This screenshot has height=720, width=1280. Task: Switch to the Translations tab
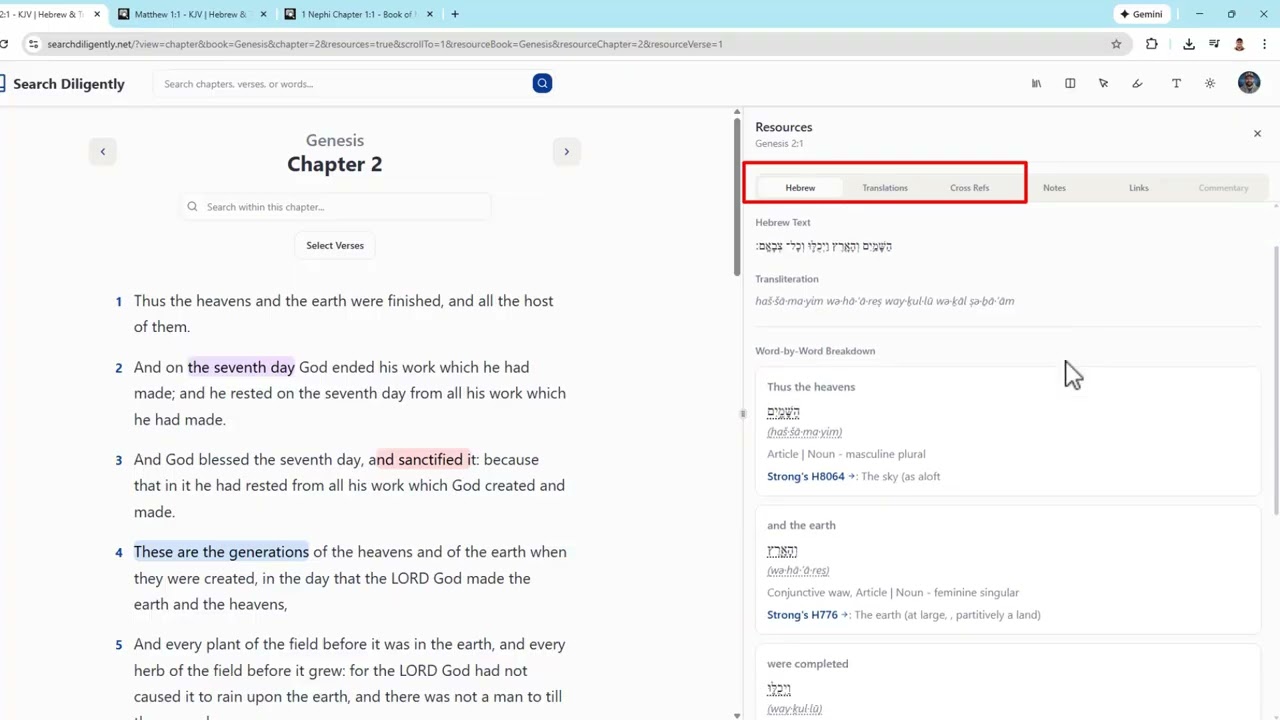click(885, 188)
